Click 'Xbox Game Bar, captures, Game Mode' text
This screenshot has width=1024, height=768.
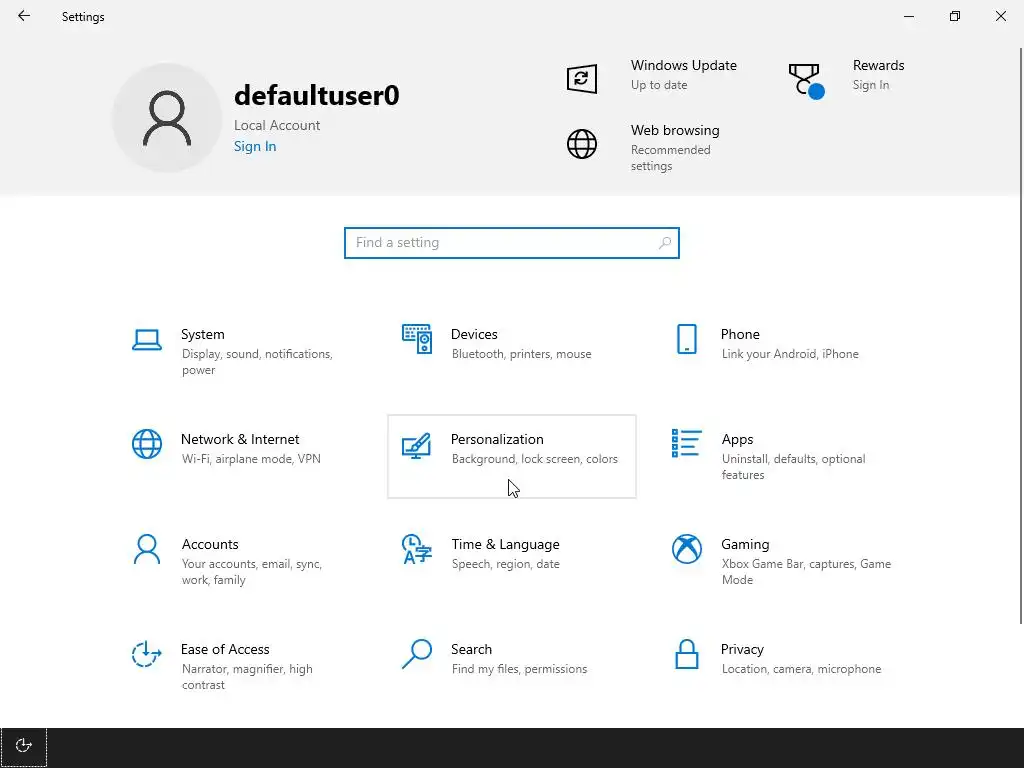tap(807, 572)
